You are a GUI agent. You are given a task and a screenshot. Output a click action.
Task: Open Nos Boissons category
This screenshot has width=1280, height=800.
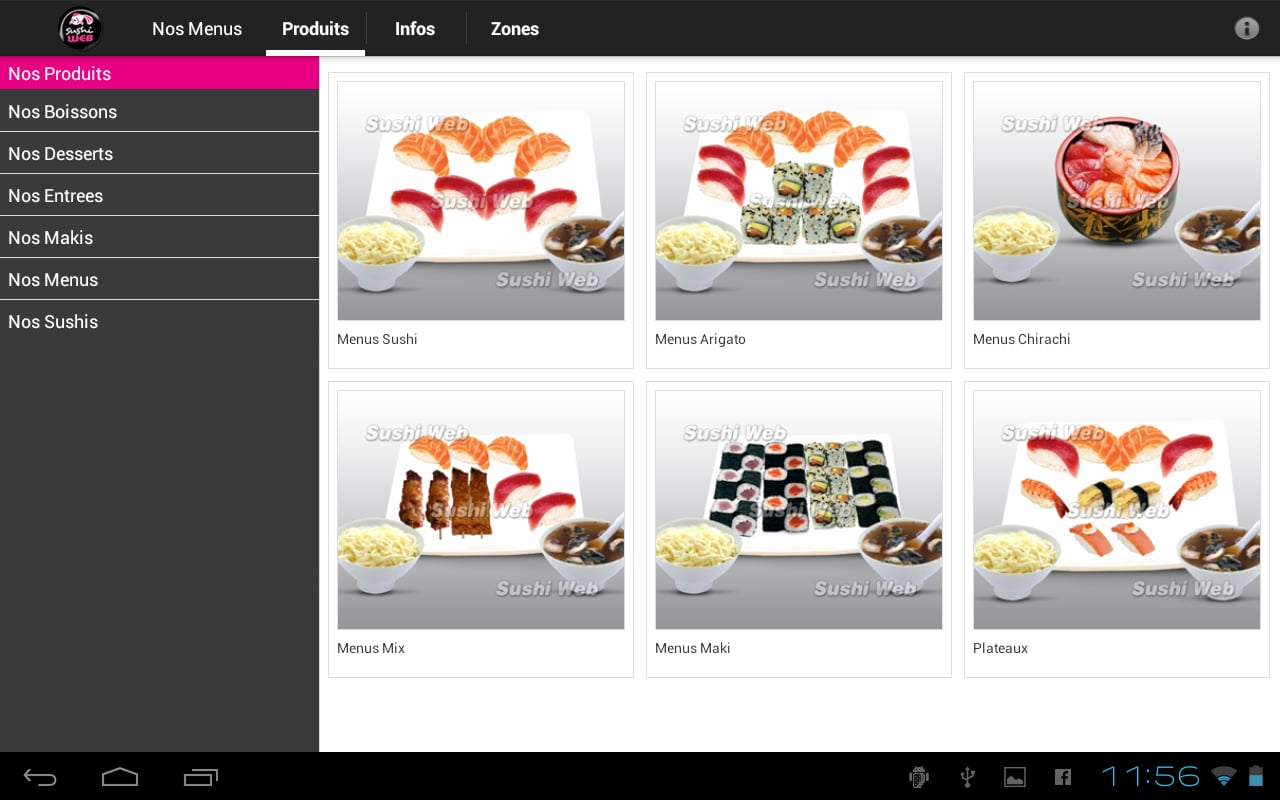pyautogui.click(x=159, y=111)
